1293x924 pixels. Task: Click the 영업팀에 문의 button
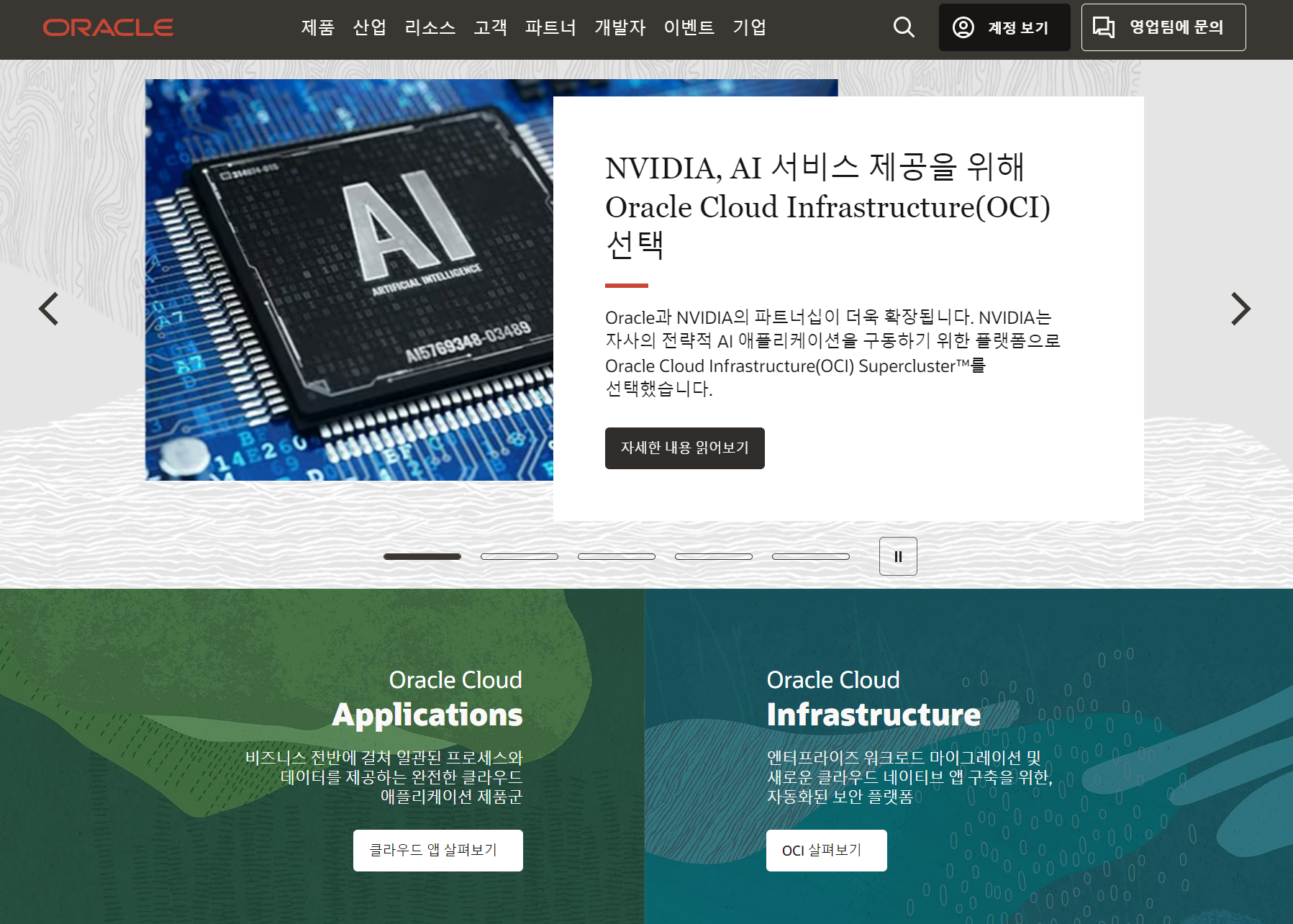[x=1163, y=27]
